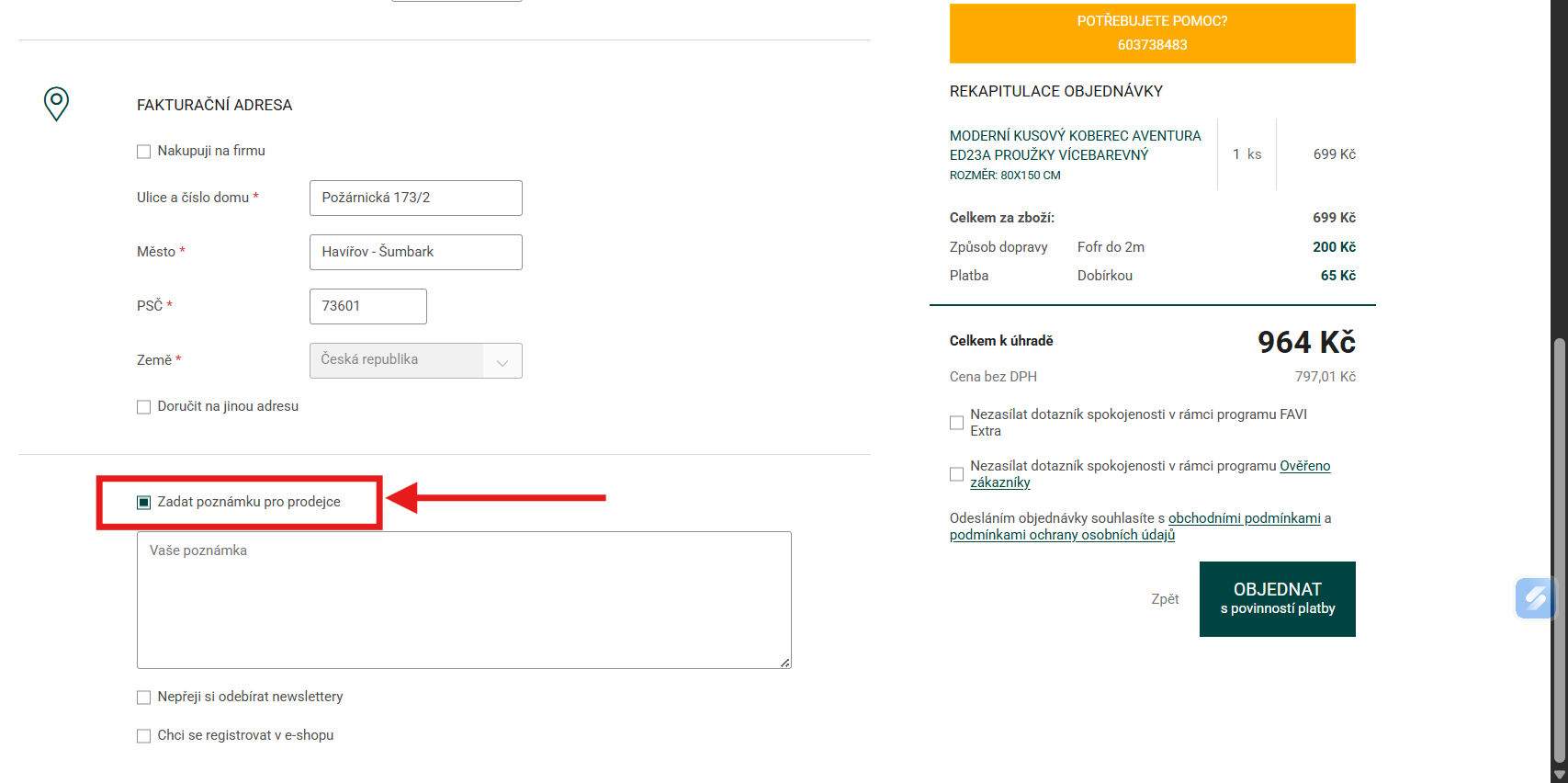
Task: Click the blue floating widget icon
Action: point(1535,598)
